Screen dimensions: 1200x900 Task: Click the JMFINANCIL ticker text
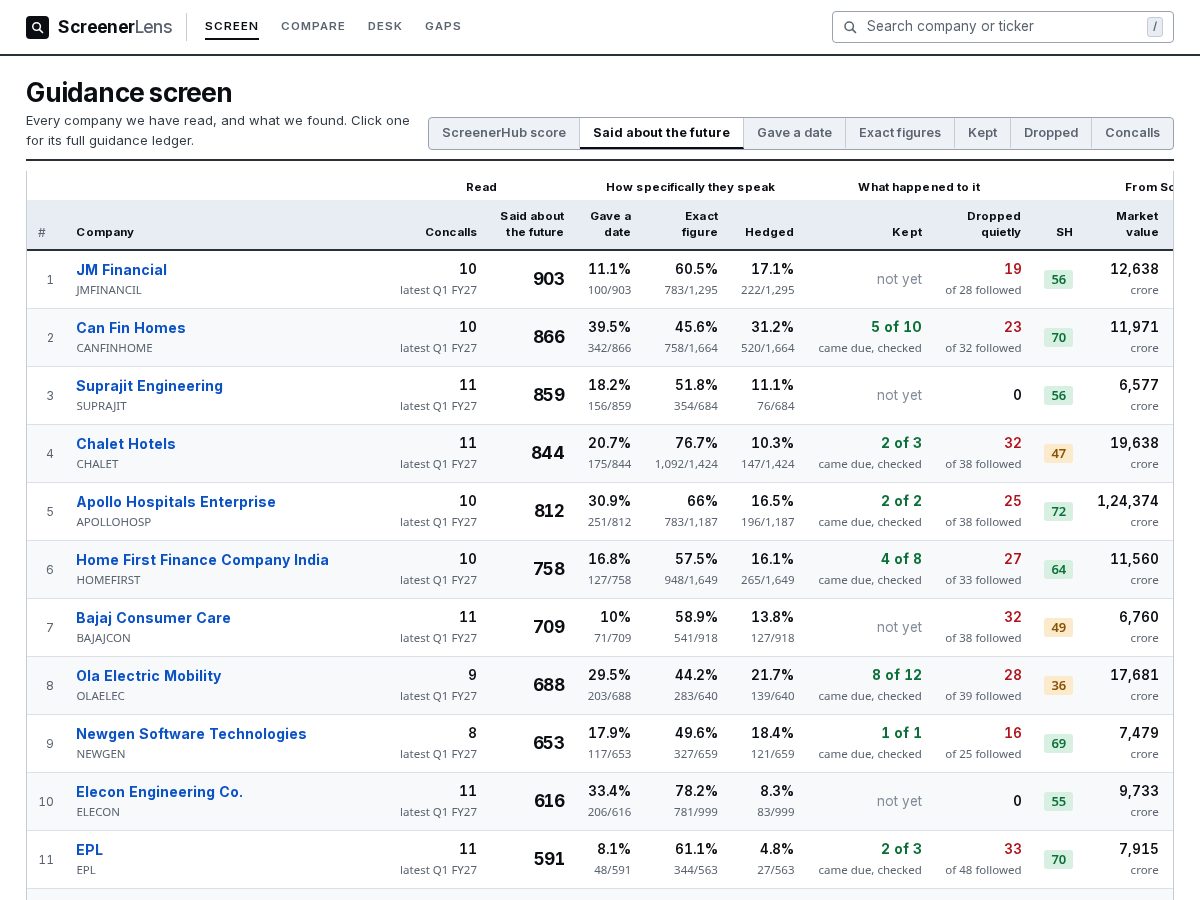coord(109,290)
